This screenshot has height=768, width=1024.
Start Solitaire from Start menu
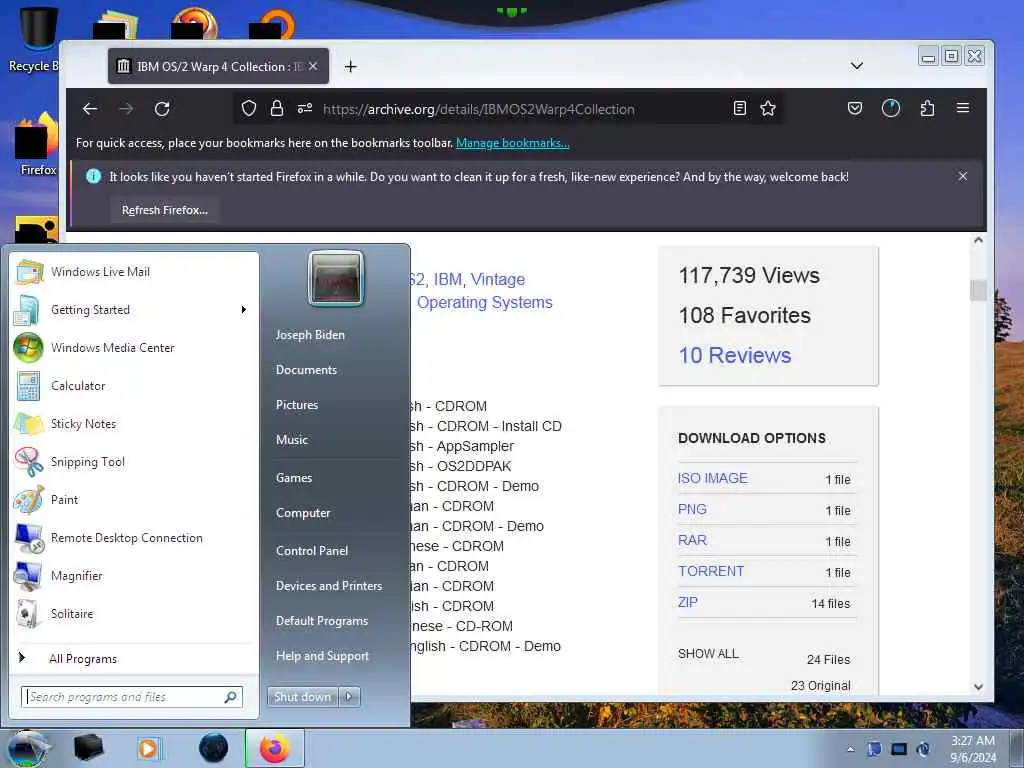[135, 614]
